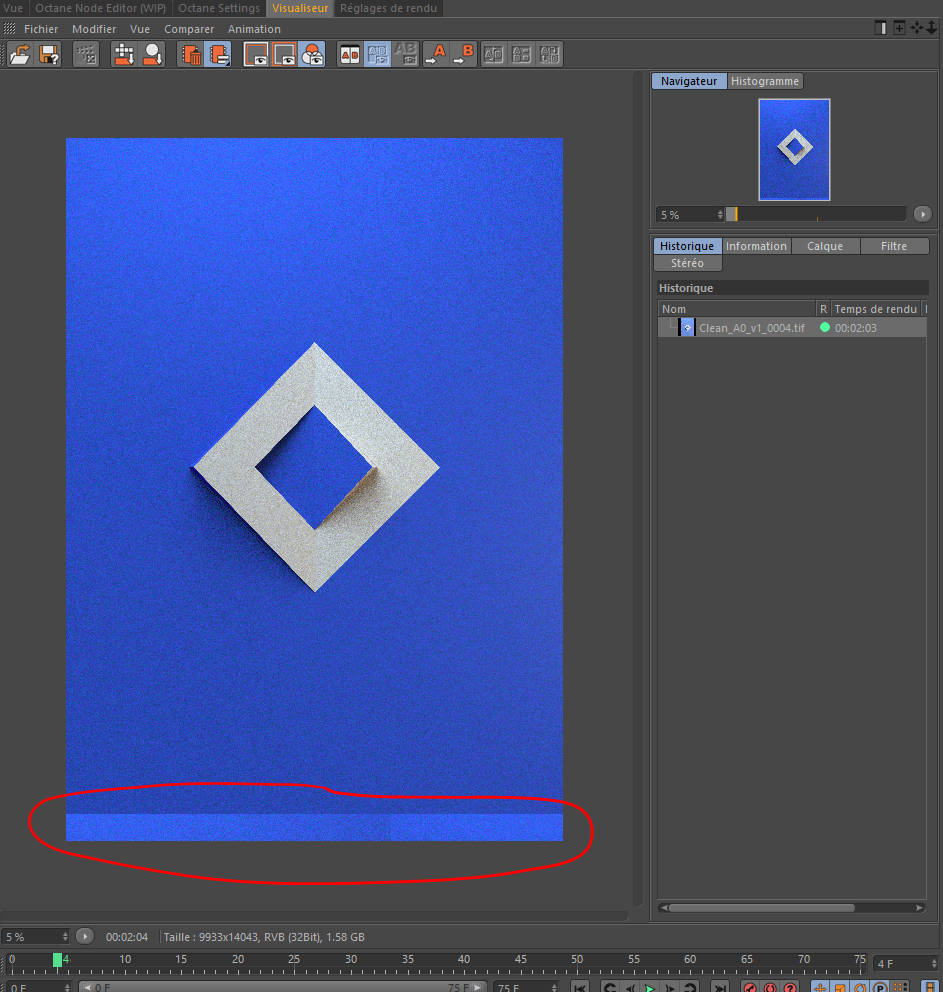This screenshot has height=992, width=943.
Task: Click the green status dot of Clean_A0_v1_0004.tif
Action: coord(825,327)
